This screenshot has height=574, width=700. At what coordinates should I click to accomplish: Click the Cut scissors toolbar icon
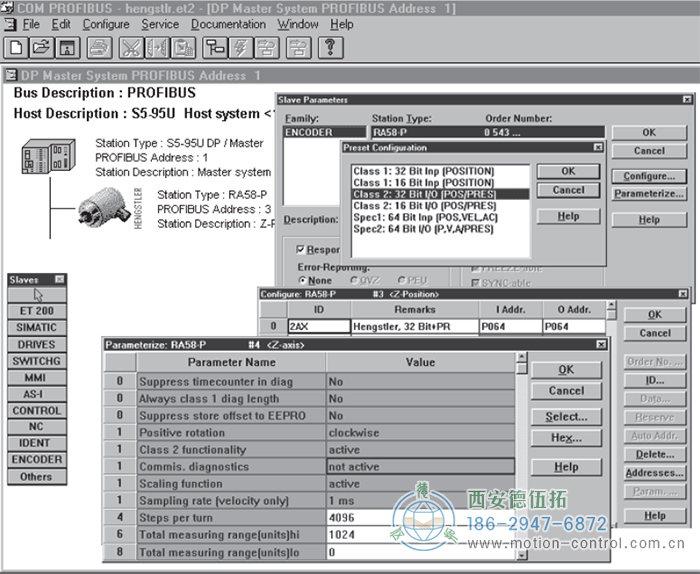(x=131, y=47)
